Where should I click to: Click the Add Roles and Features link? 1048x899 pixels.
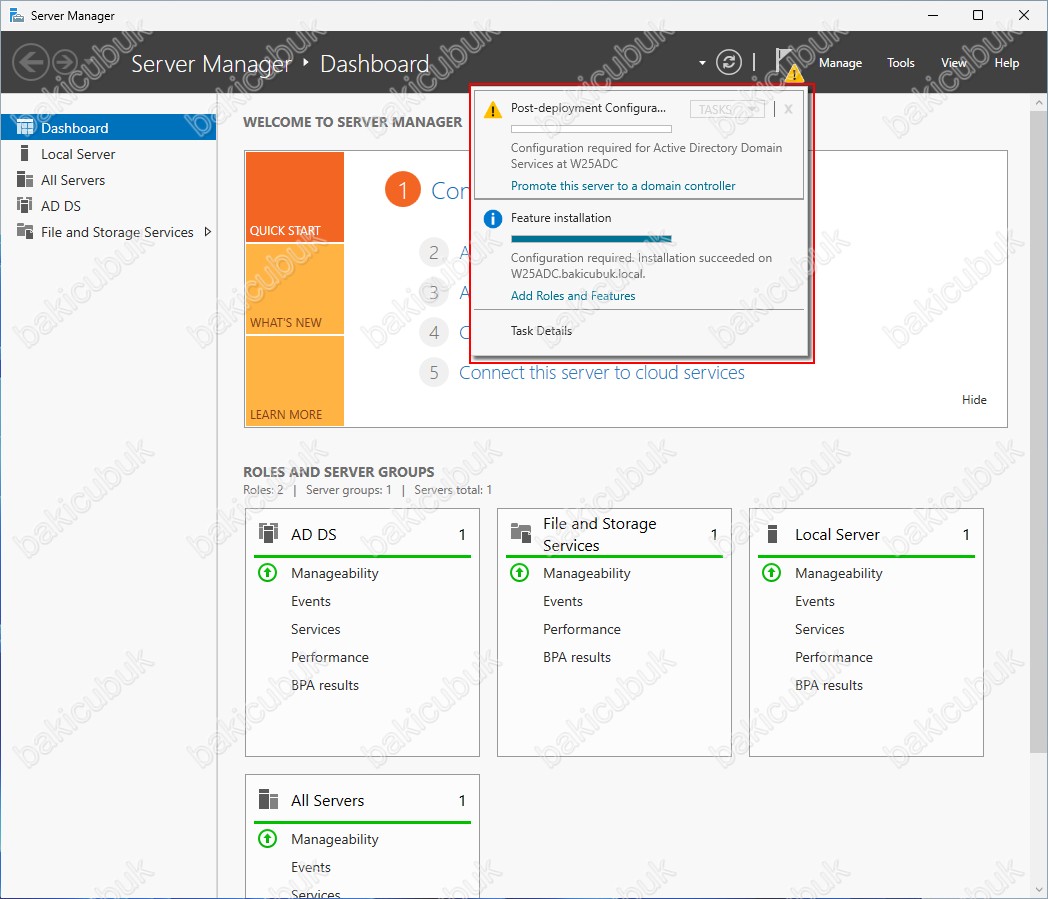click(573, 295)
